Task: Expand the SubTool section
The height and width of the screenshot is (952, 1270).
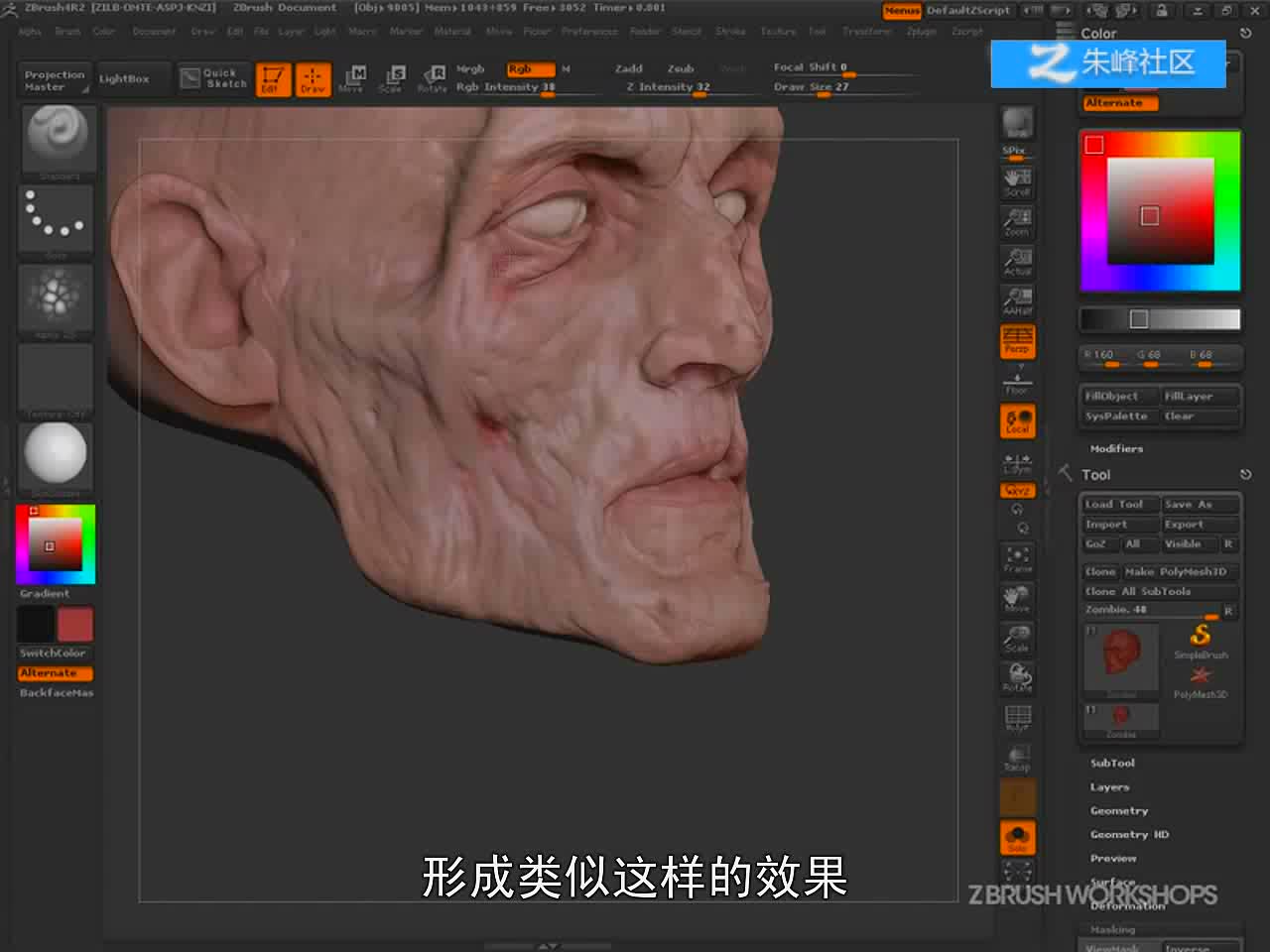Action: [1112, 764]
